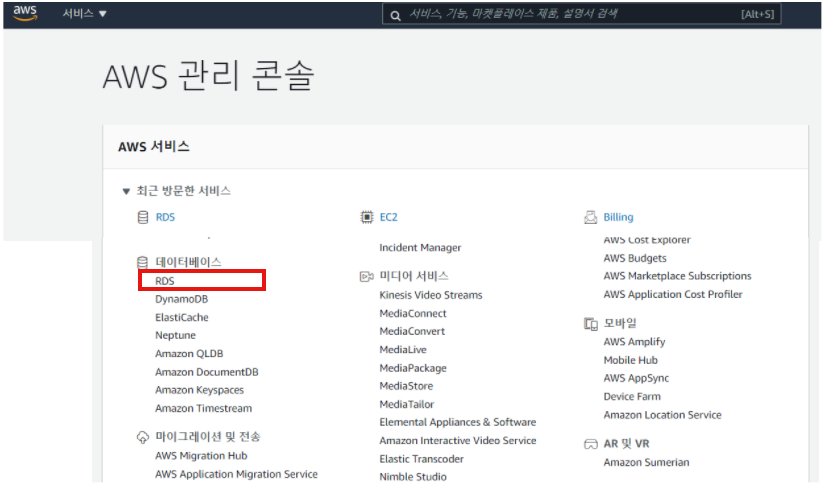Viewport: 834px width, 499px height.
Task: Open MediaConvert service
Action: (x=412, y=331)
